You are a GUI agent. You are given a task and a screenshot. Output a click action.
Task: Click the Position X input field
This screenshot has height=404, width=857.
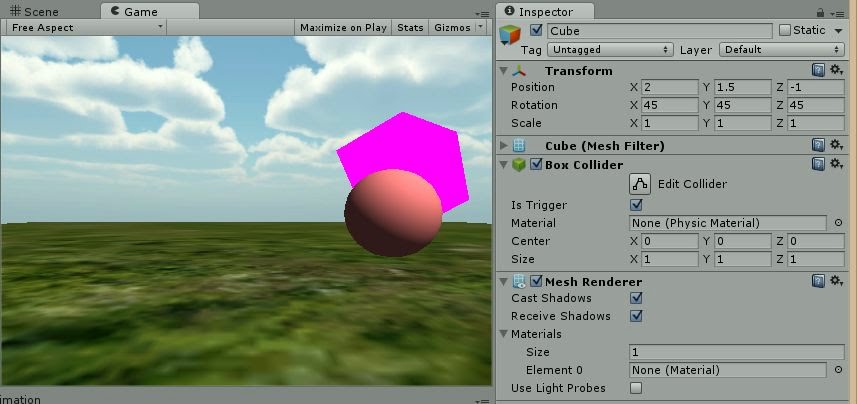pos(670,87)
